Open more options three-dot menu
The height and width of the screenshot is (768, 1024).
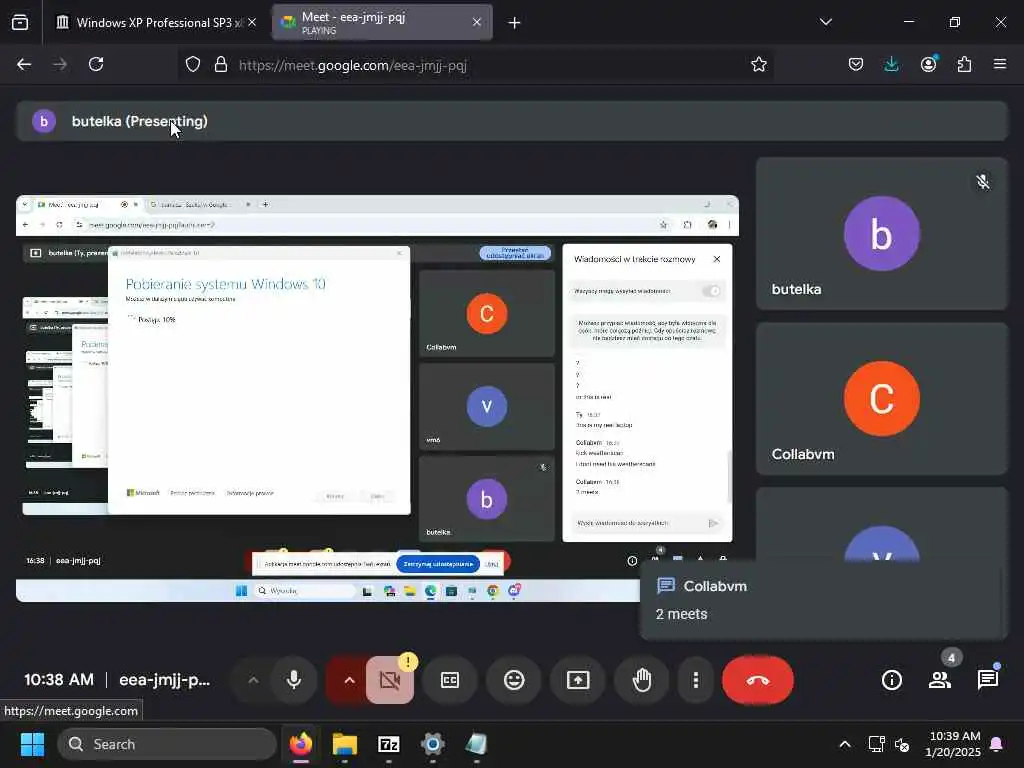click(x=696, y=680)
